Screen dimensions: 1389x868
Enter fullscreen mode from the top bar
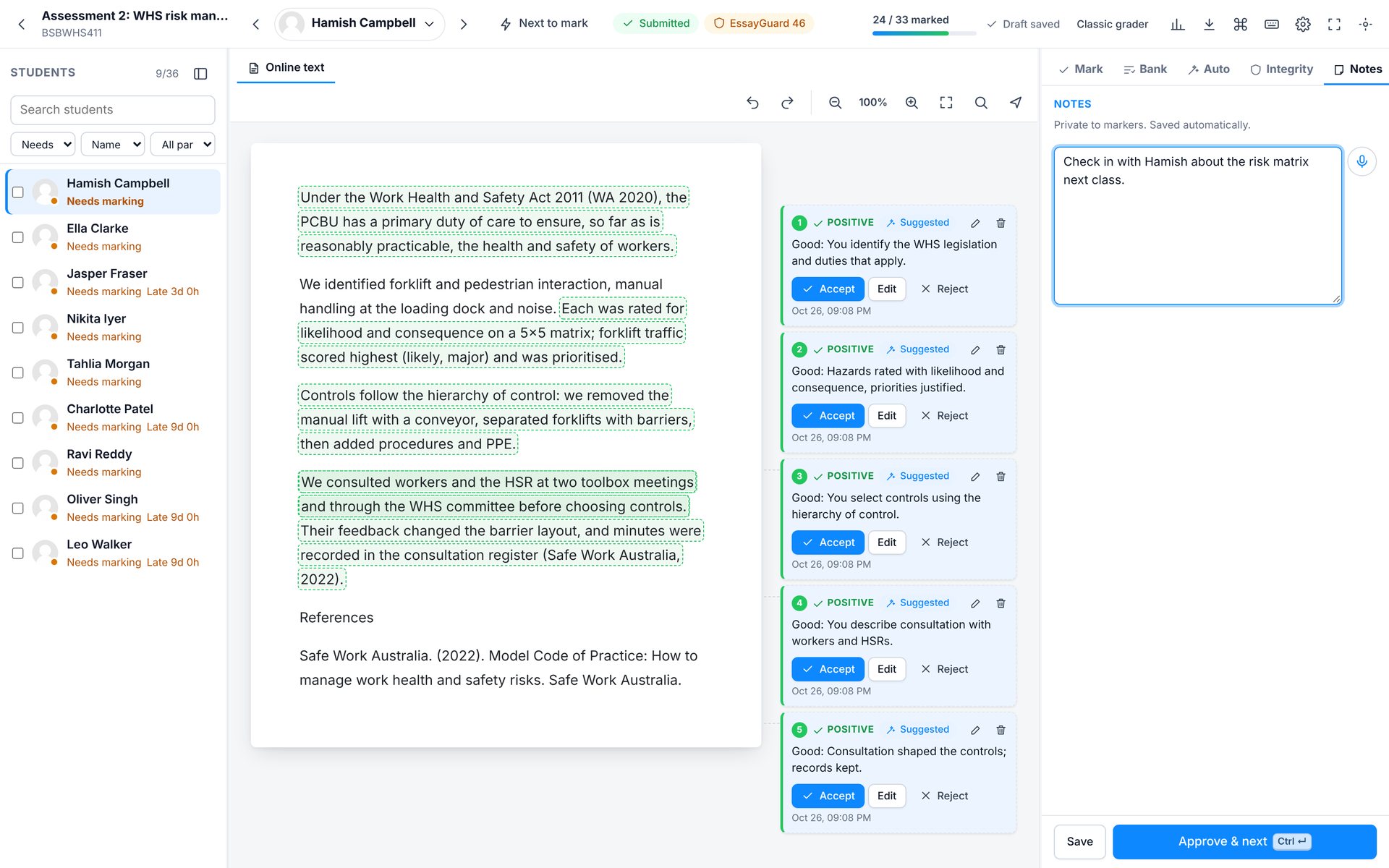[1334, 24]
